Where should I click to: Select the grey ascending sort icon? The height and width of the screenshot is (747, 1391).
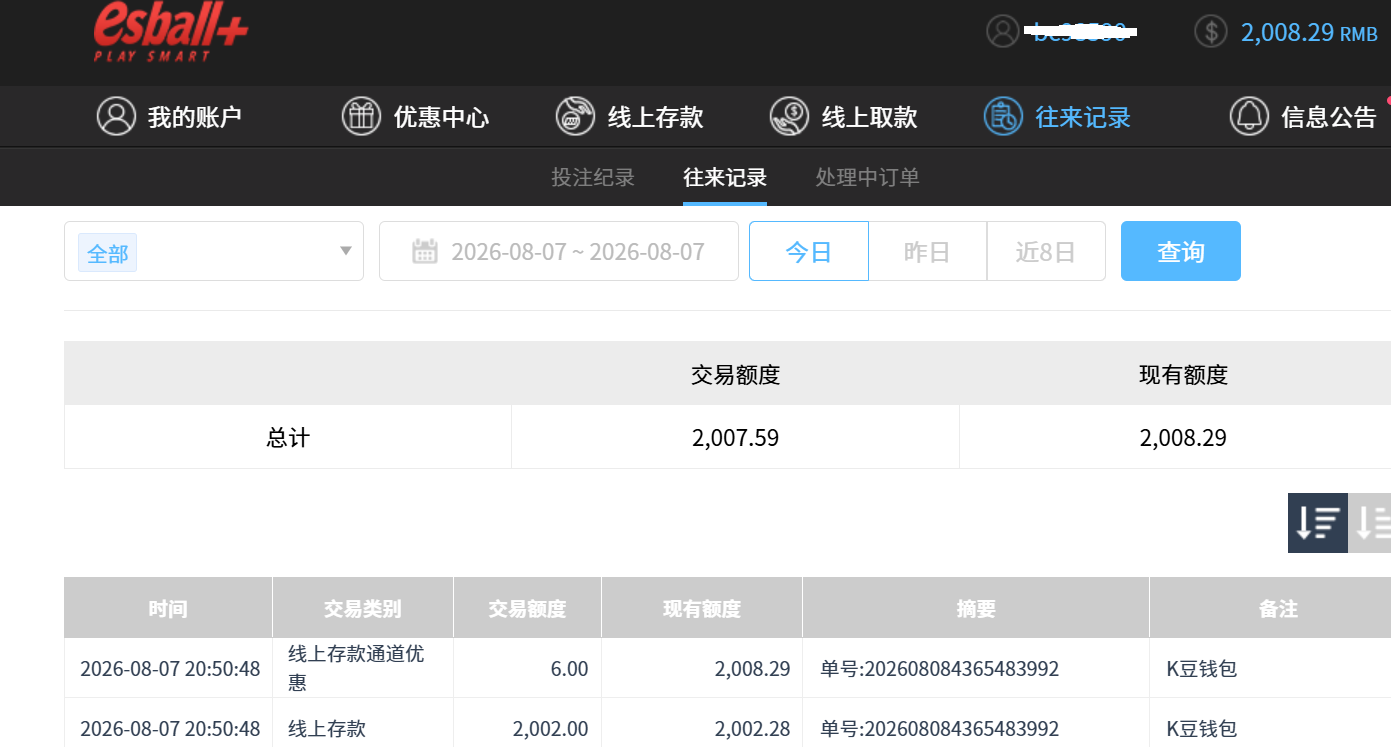coord(1370,523)
